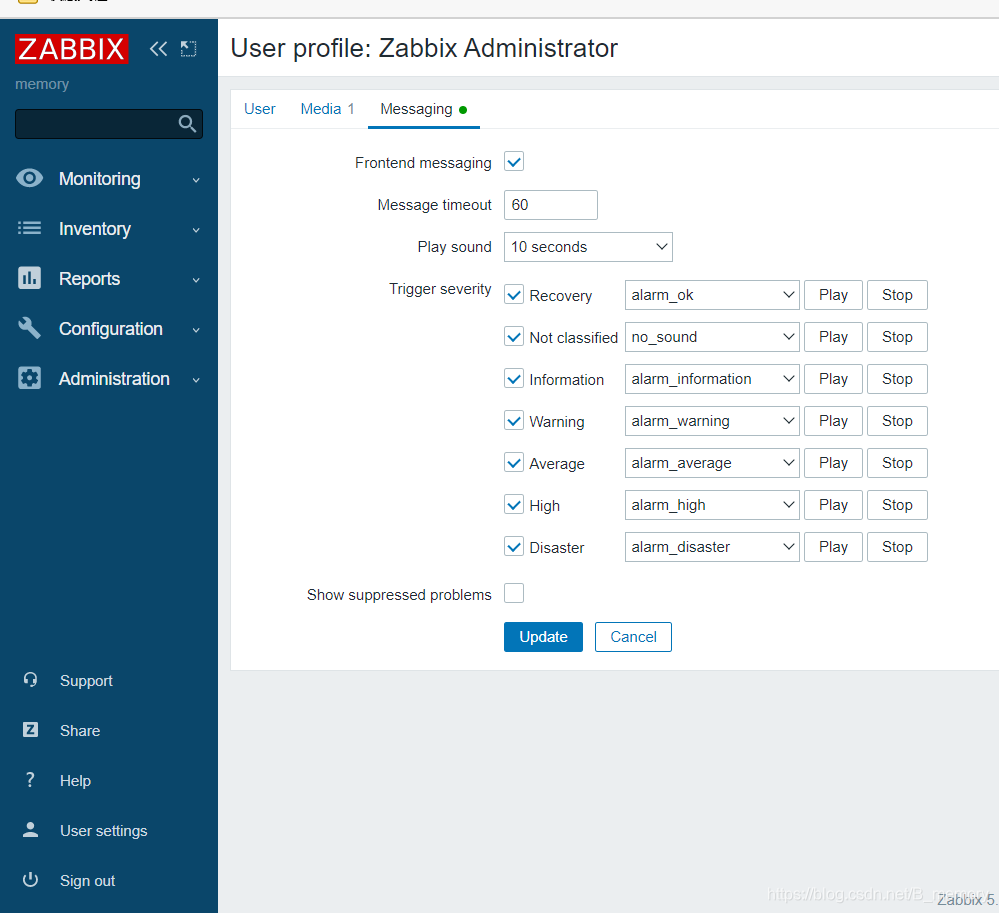This screenshot has height=913, width=999.
Task: Open the User settings link
Action: click(103, 831)
